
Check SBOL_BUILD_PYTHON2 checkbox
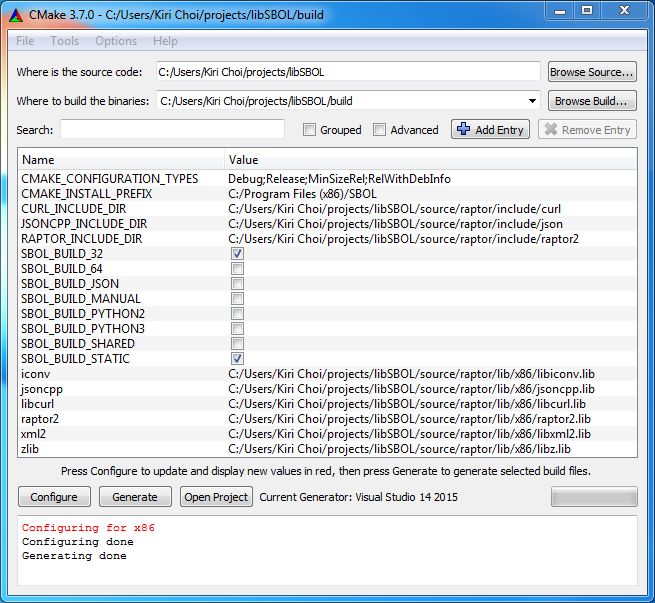[x=237, y=314]
